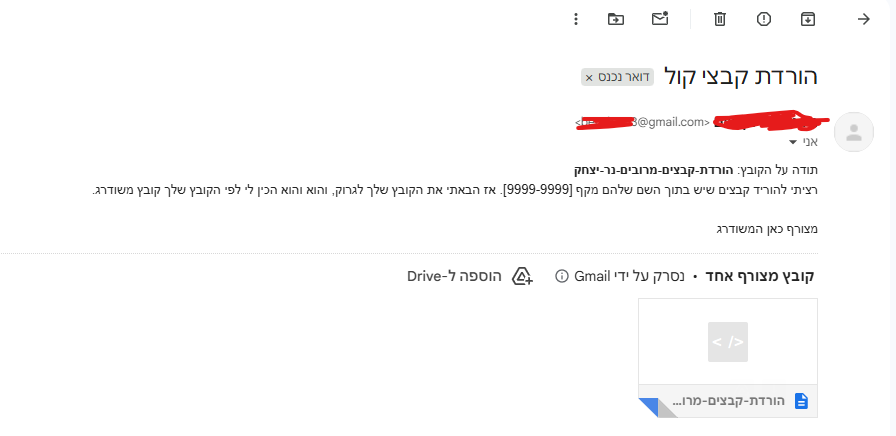896x436 pixels.
Task: Archive this email conversation
Action: [x=807, y=19]
